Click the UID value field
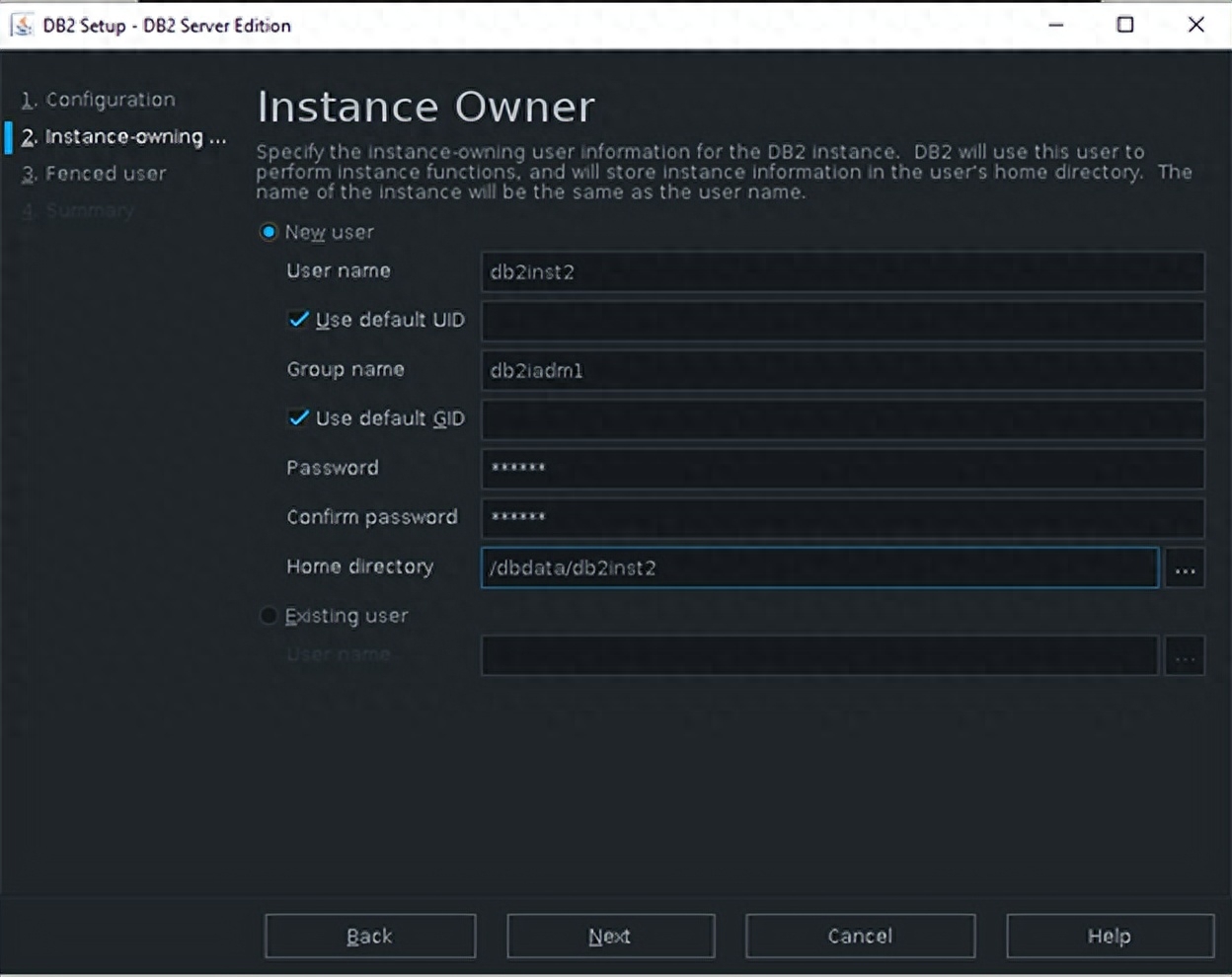Image resolution: width=1232 pixels, height=977 pixels. click(x=842, y=322)
